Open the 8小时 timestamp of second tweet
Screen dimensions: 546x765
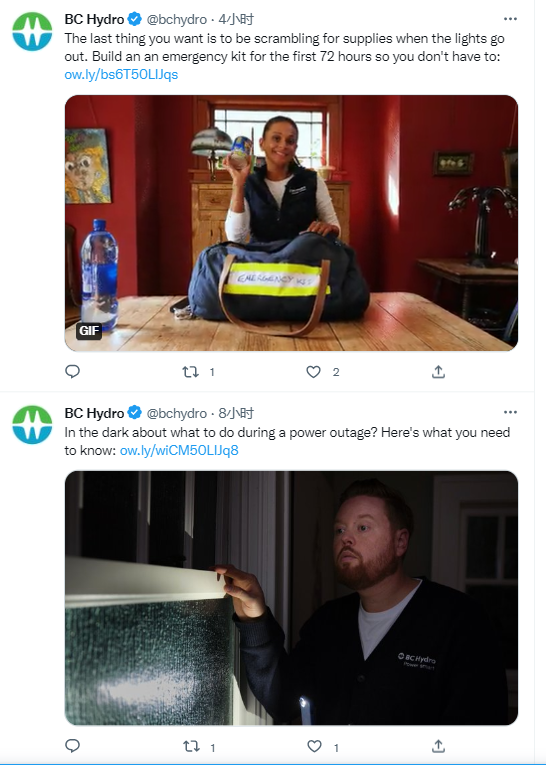click(236, 413)
